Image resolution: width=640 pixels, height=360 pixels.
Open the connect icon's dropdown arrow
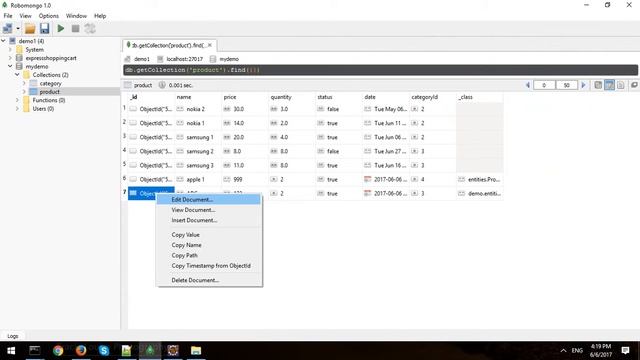pyautogui.click(x=18, y=29)
